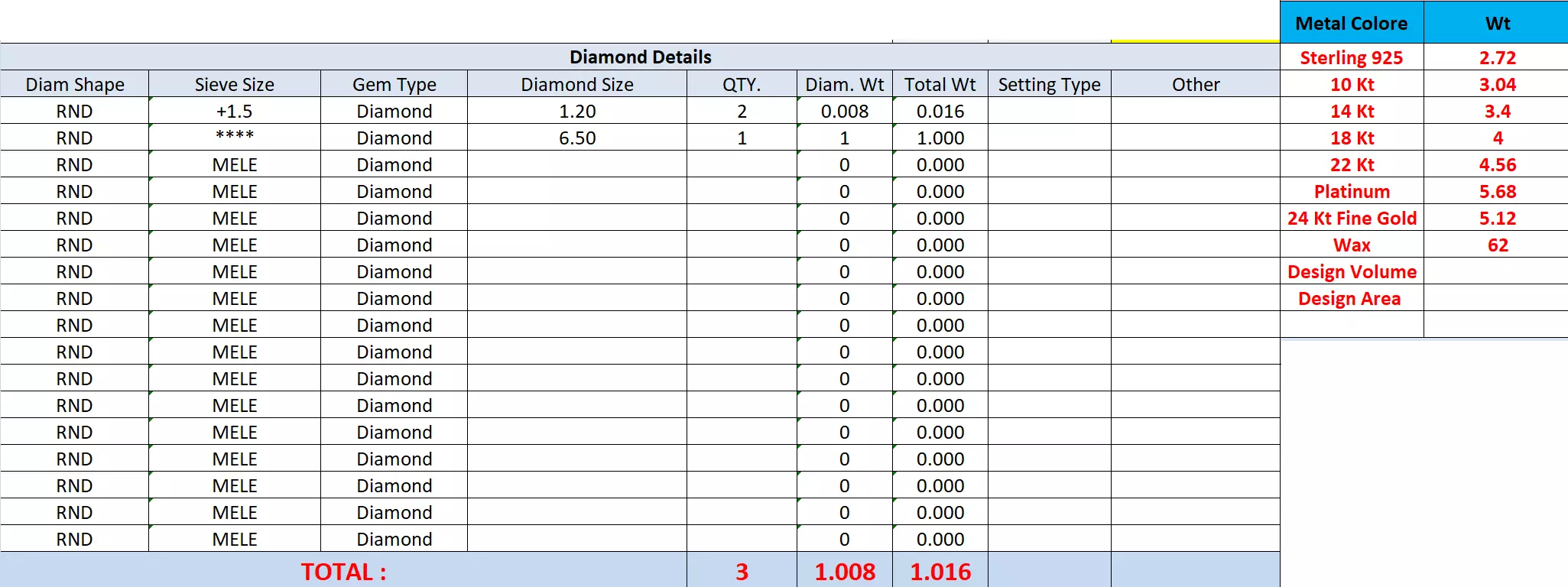Click the TOTAL : row label
Viewport: 1568px width, 587px height.
(343, 571)
